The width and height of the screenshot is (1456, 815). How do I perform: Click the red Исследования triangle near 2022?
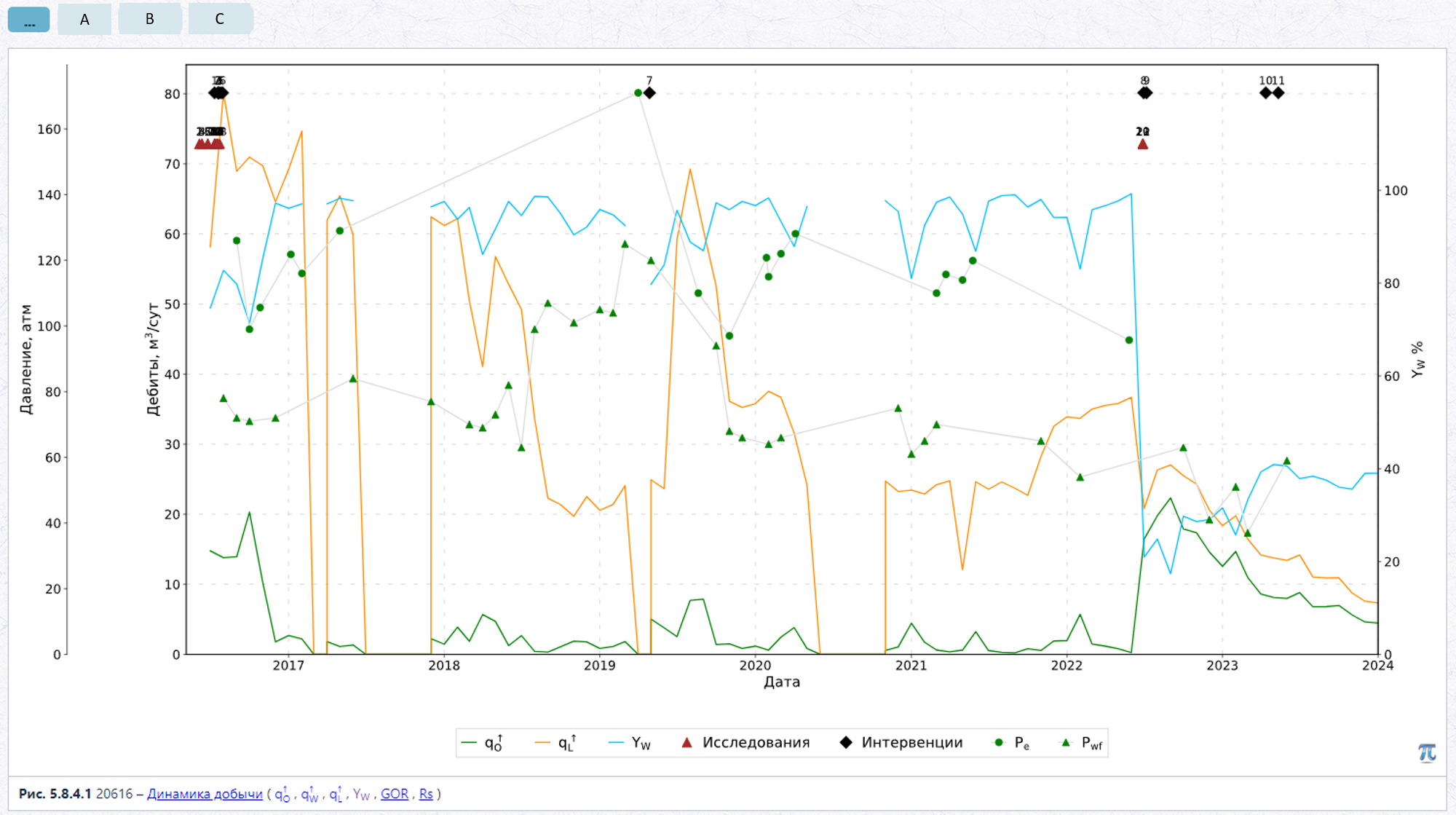(1143, 143)
